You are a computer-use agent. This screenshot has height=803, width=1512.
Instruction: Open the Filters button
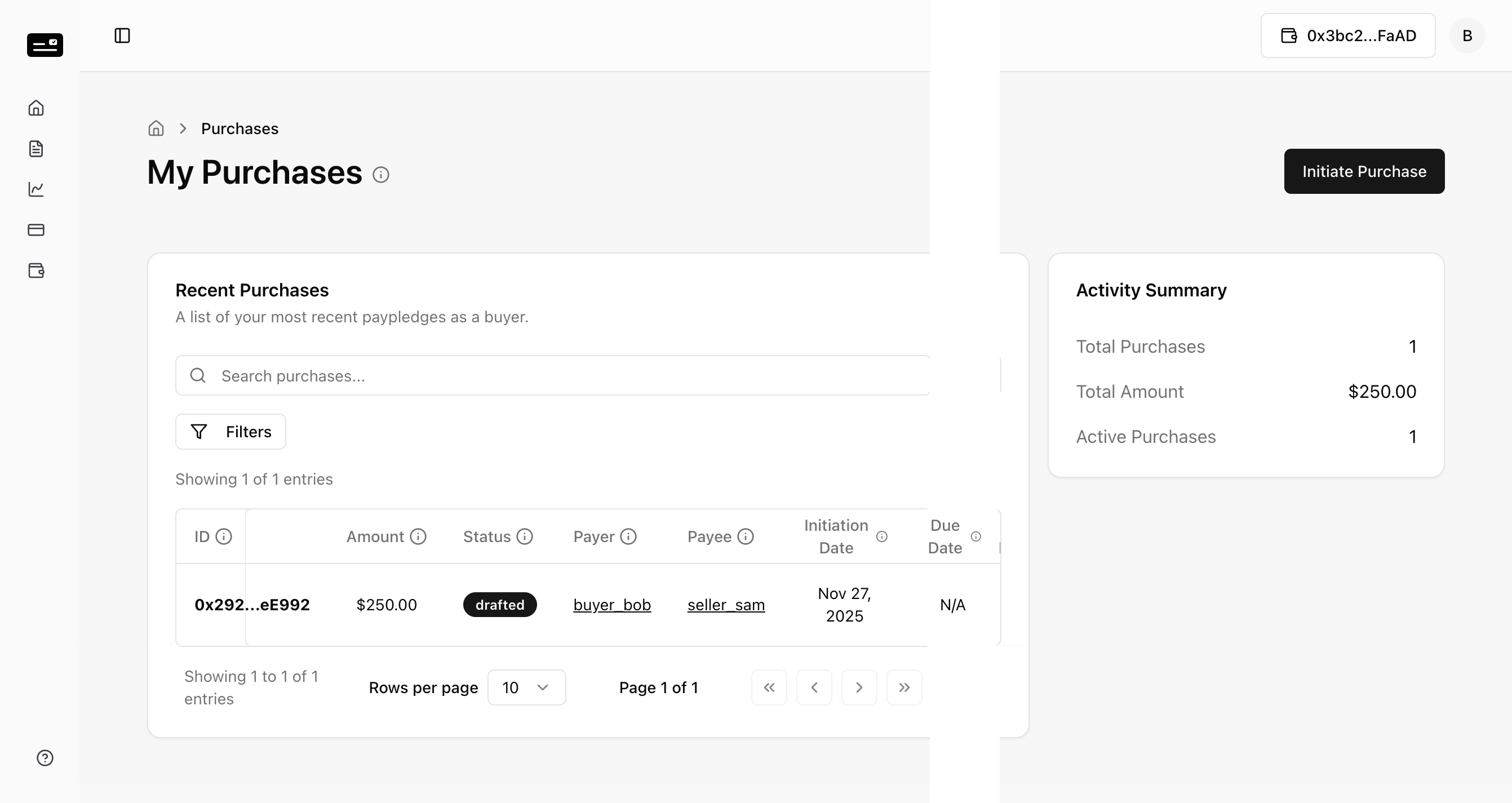click(230, 432)
